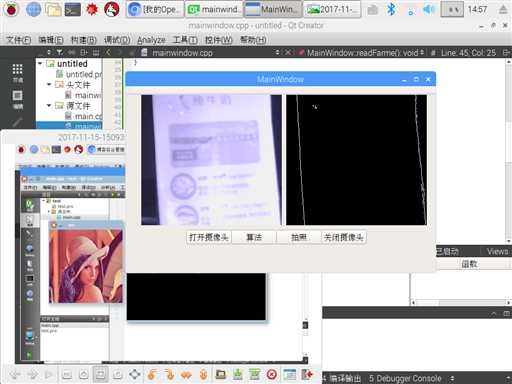Screen dimensions: 512x384
Task: Open the Raspberry Pi main menu
Action: tap(11, 9)
